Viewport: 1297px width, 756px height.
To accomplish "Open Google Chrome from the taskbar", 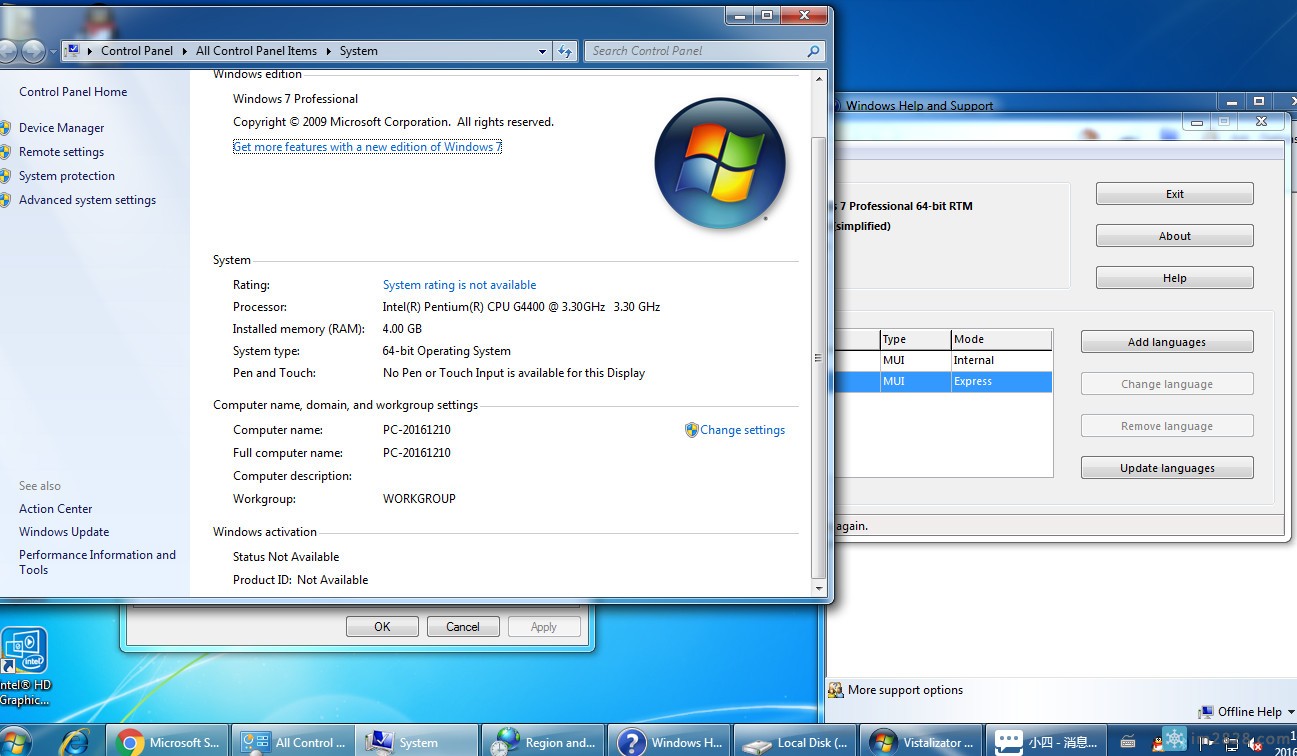I will click(x=168, y=742).
